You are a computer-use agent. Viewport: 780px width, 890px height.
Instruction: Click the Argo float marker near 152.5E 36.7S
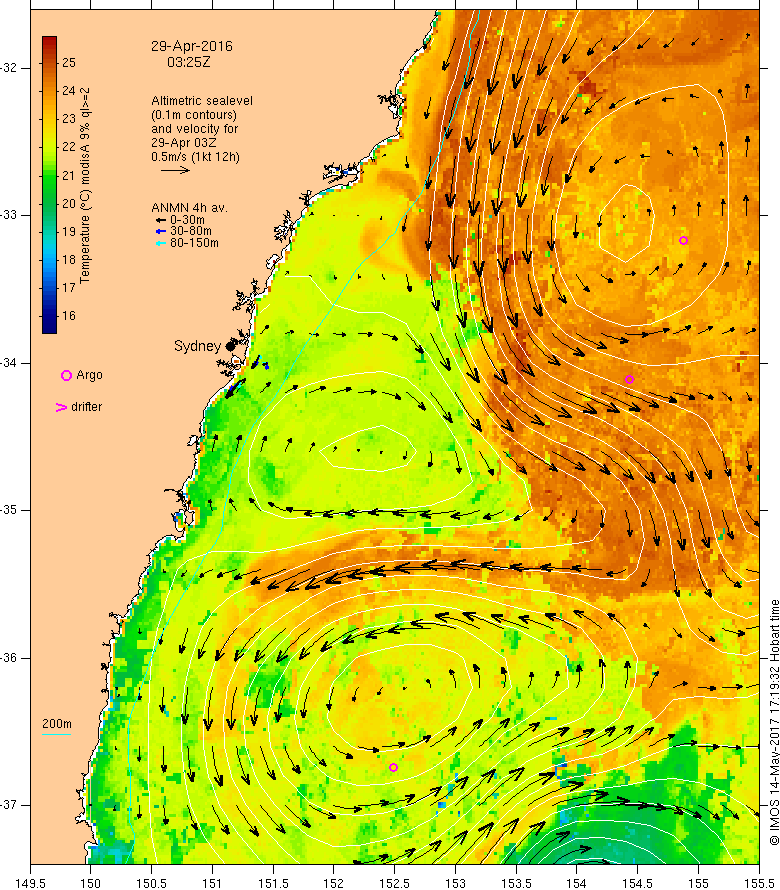pos(393,767)
